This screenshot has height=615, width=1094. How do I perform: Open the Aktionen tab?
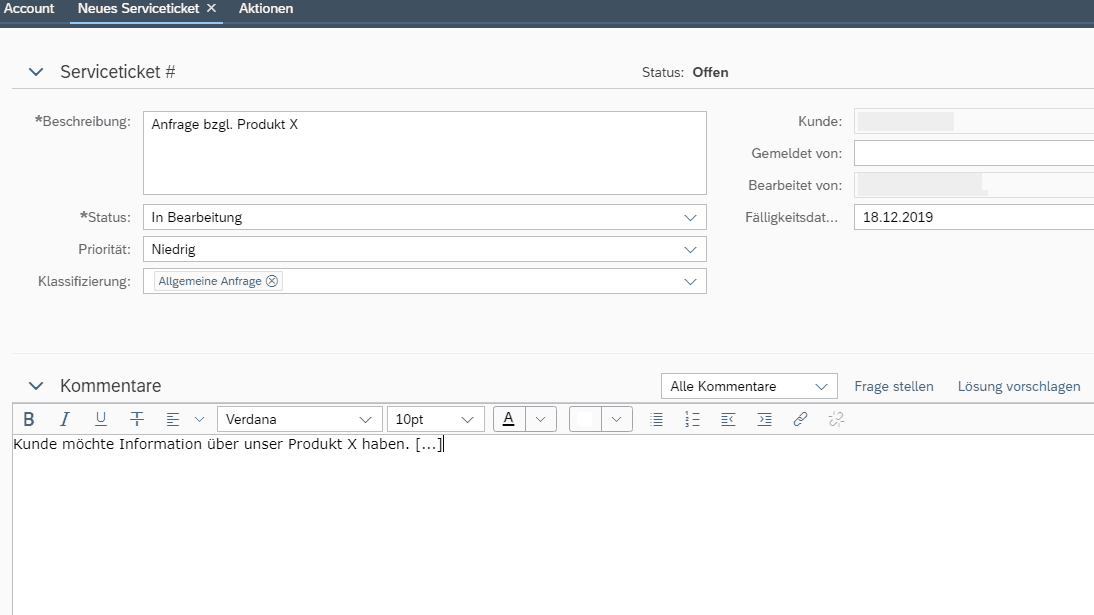pos(266,9)
